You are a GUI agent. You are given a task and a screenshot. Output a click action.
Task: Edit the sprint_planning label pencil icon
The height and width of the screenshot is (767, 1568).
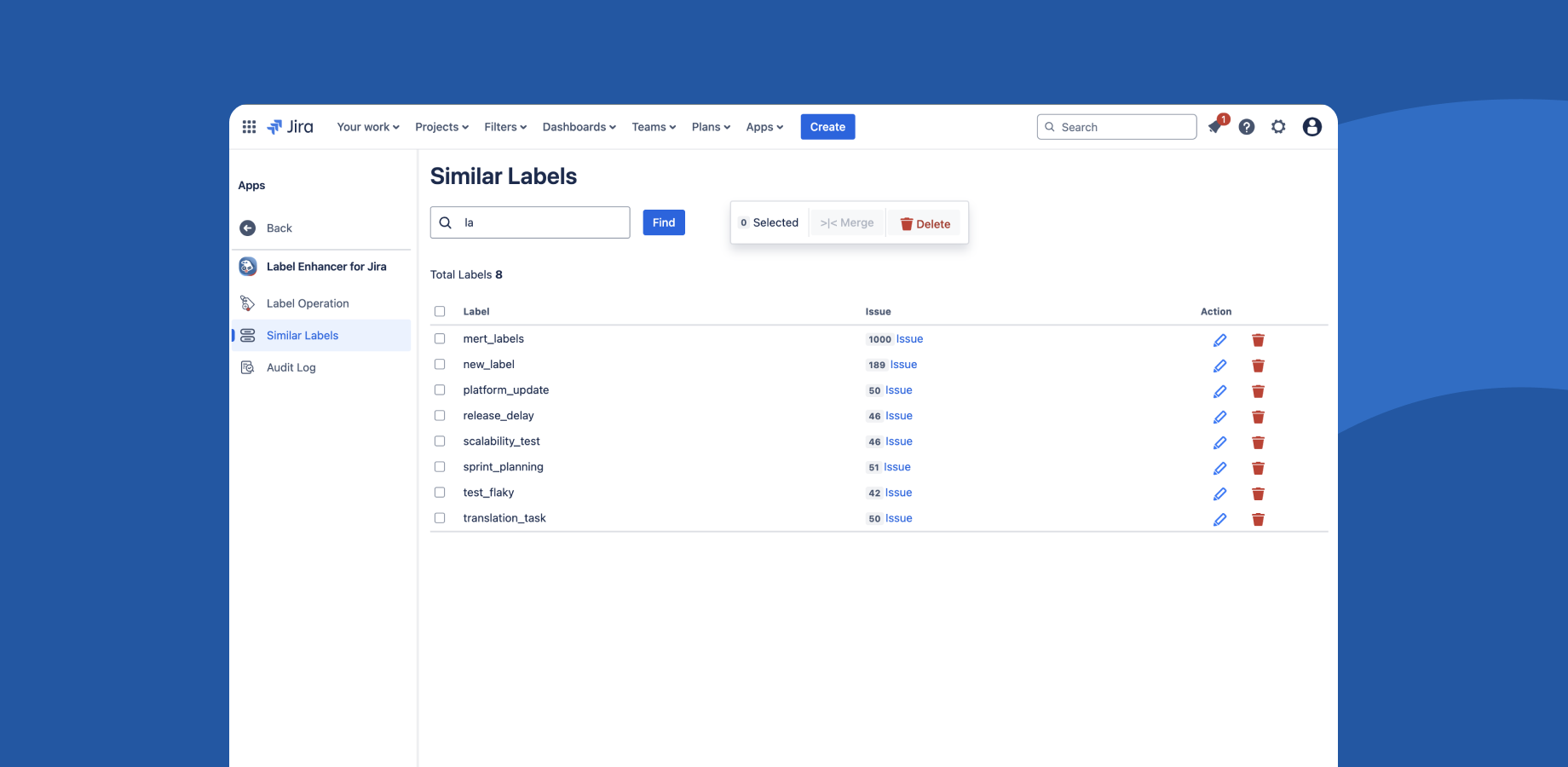coord(1220,468)
